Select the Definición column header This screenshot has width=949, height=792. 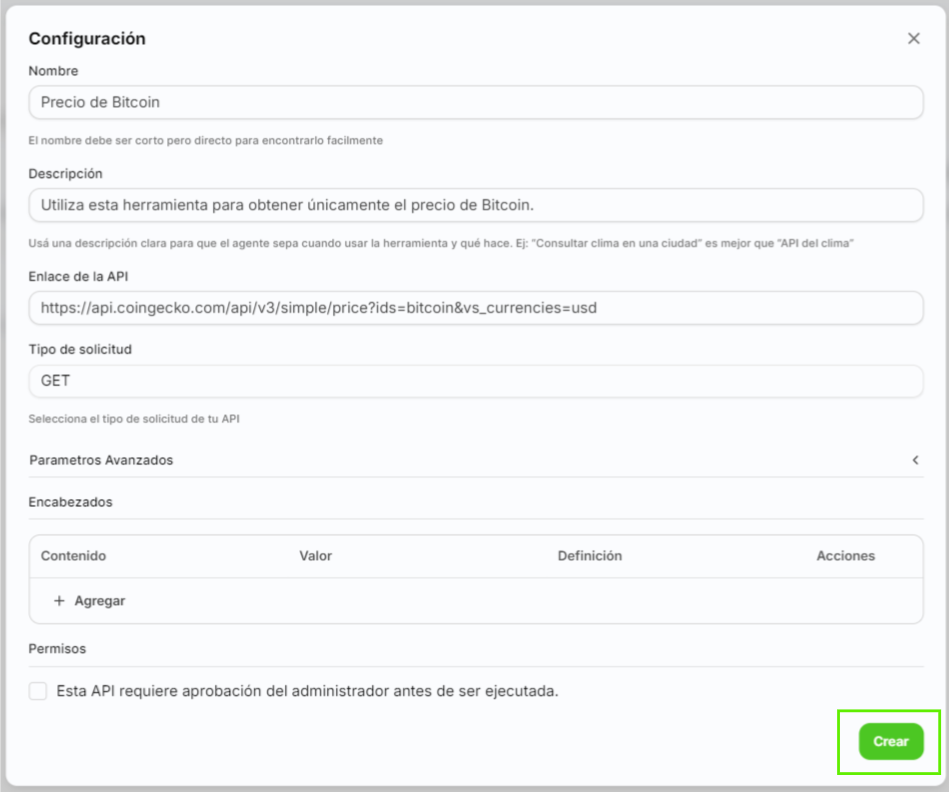pyautogui.click(x=589, y=556)
